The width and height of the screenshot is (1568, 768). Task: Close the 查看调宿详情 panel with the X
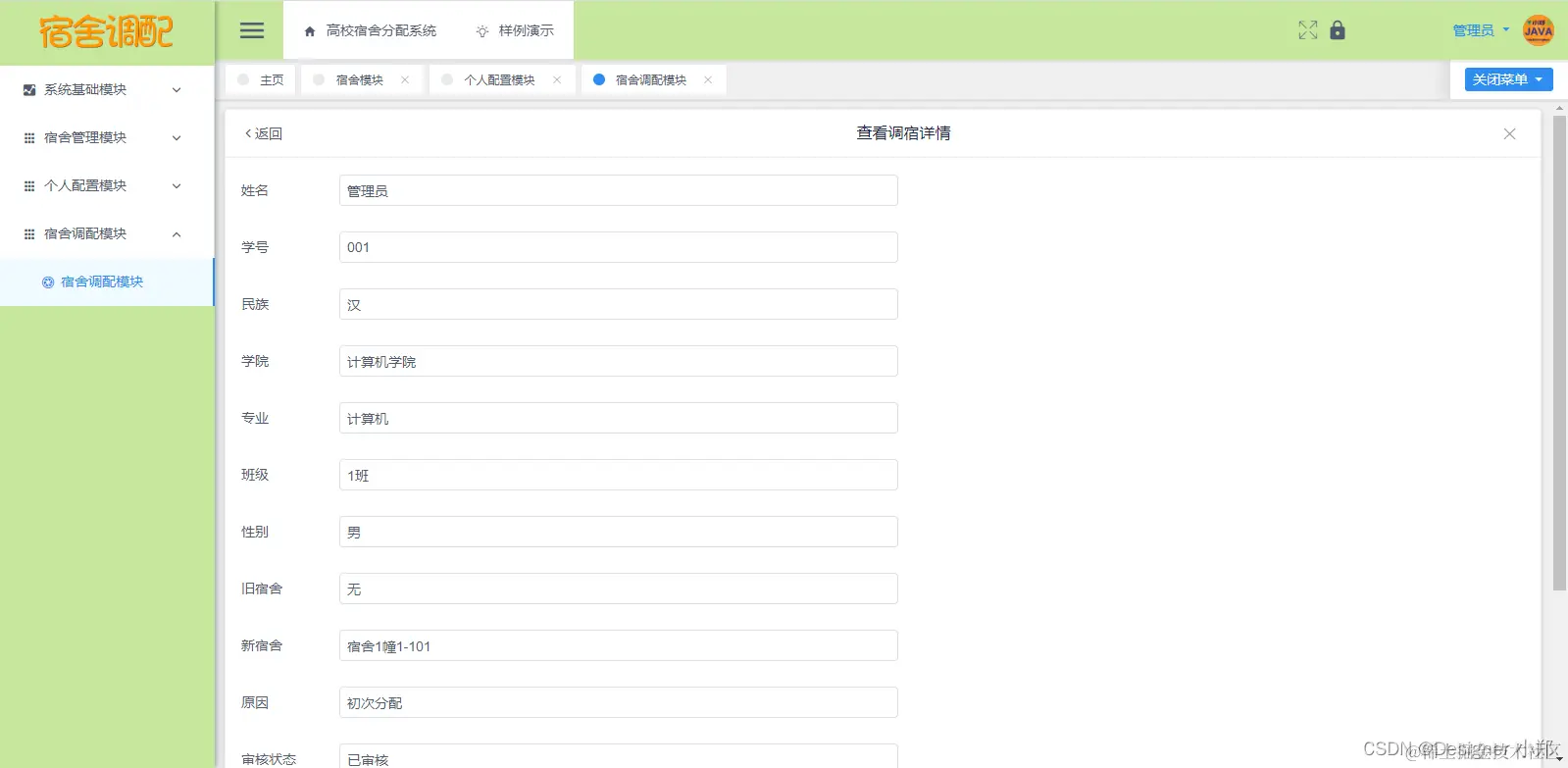pos(1509,133)
